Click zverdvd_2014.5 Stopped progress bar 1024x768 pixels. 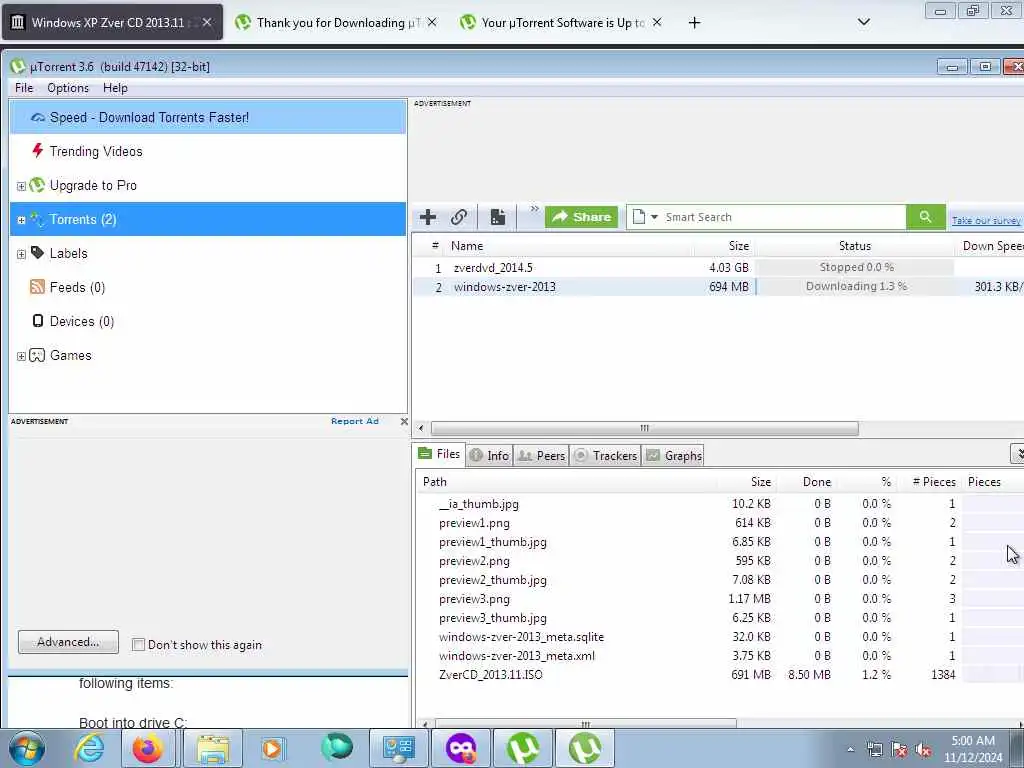[x=856, y=267]
